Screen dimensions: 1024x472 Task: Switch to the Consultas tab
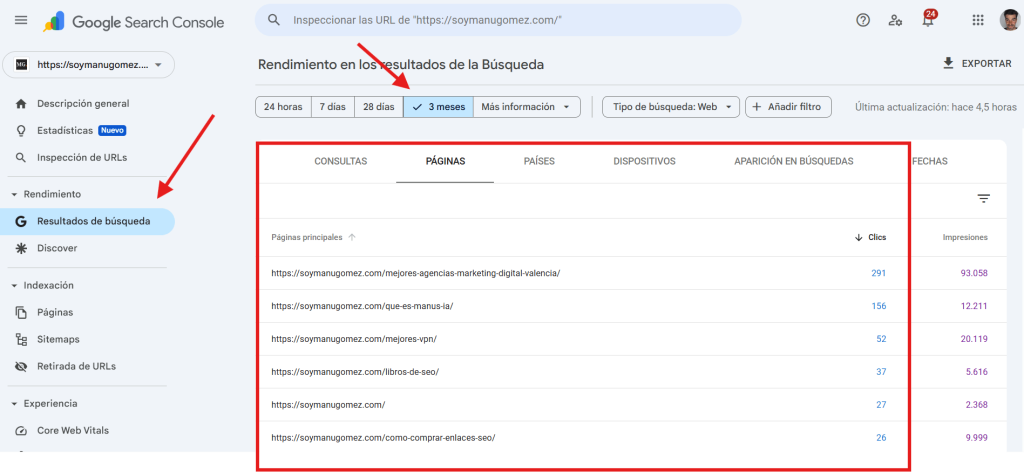pyautogui.click(x=341, y=161)
